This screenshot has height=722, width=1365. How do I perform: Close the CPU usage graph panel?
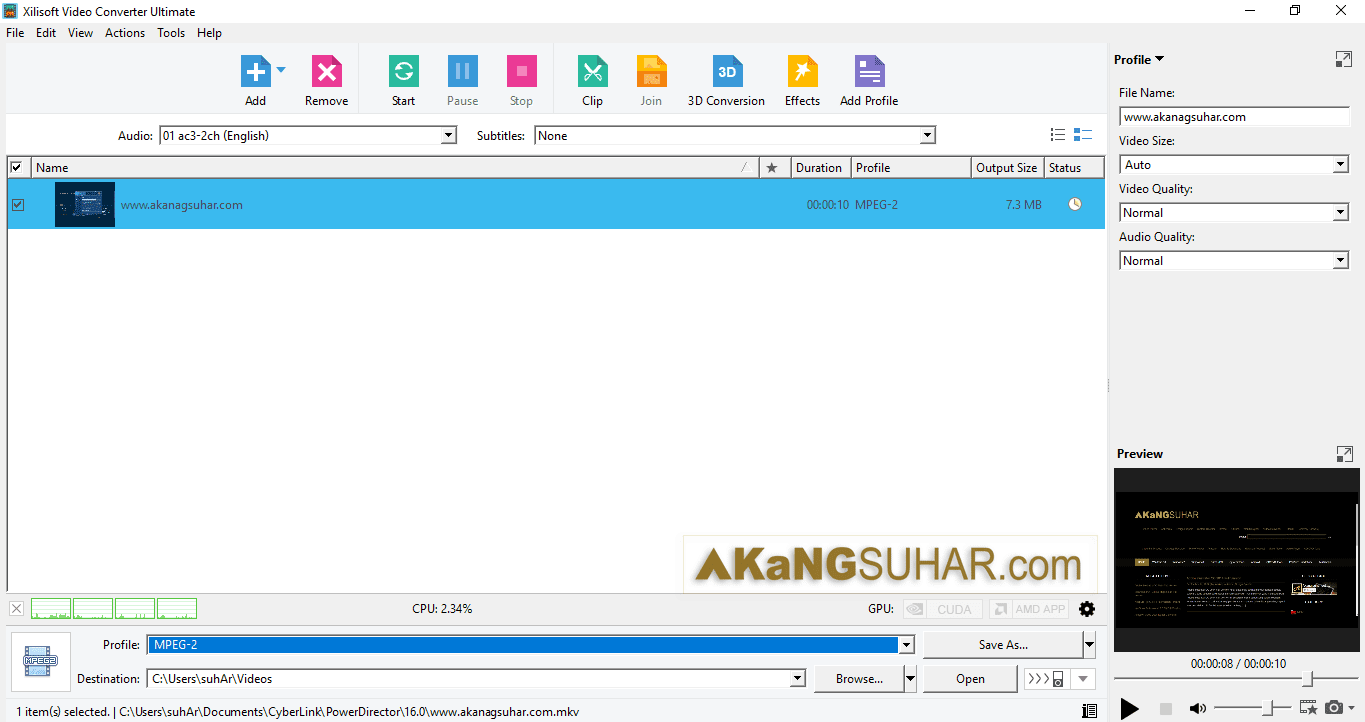(x=16, y=609)
